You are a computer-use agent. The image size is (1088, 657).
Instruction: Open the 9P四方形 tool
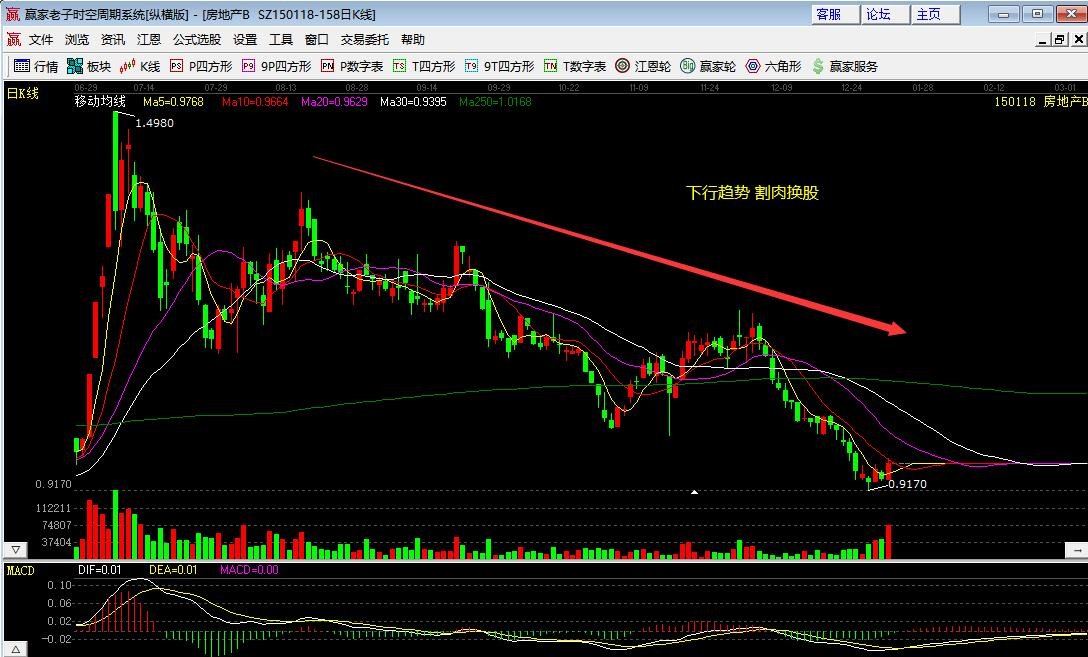276,67
